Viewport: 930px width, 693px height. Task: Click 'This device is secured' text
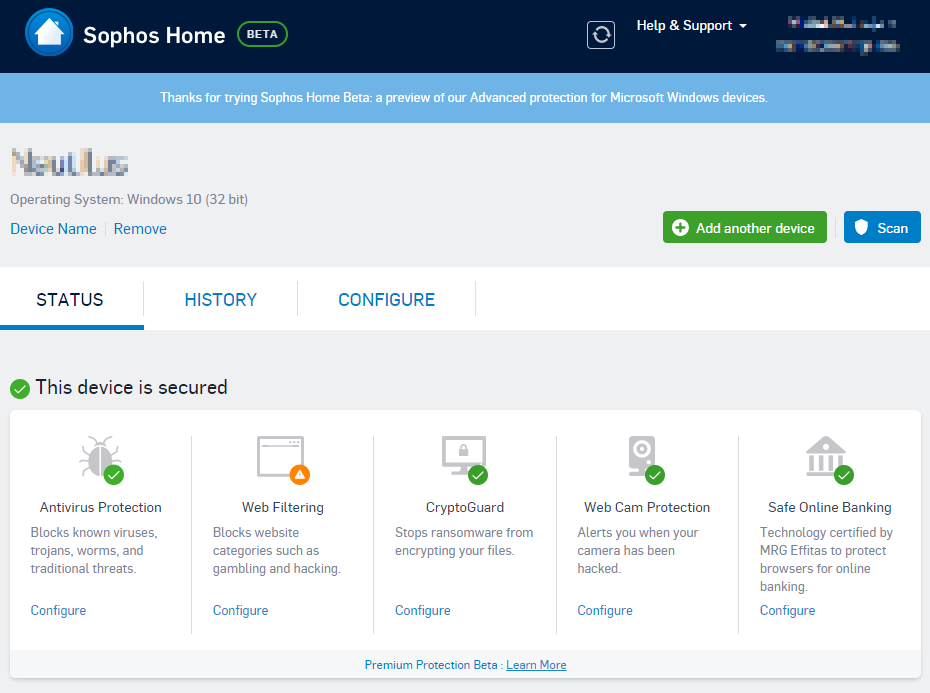[x=132, y=387]
